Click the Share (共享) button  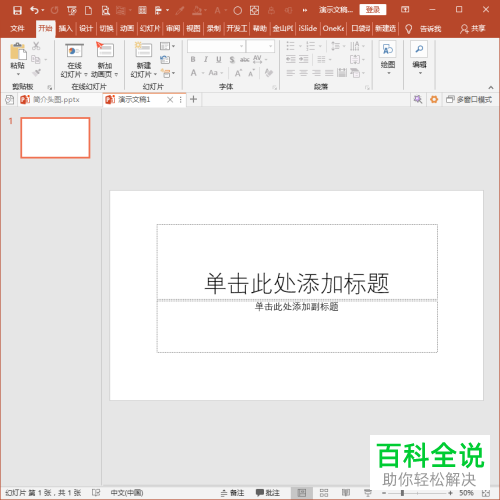pos(472,29)
